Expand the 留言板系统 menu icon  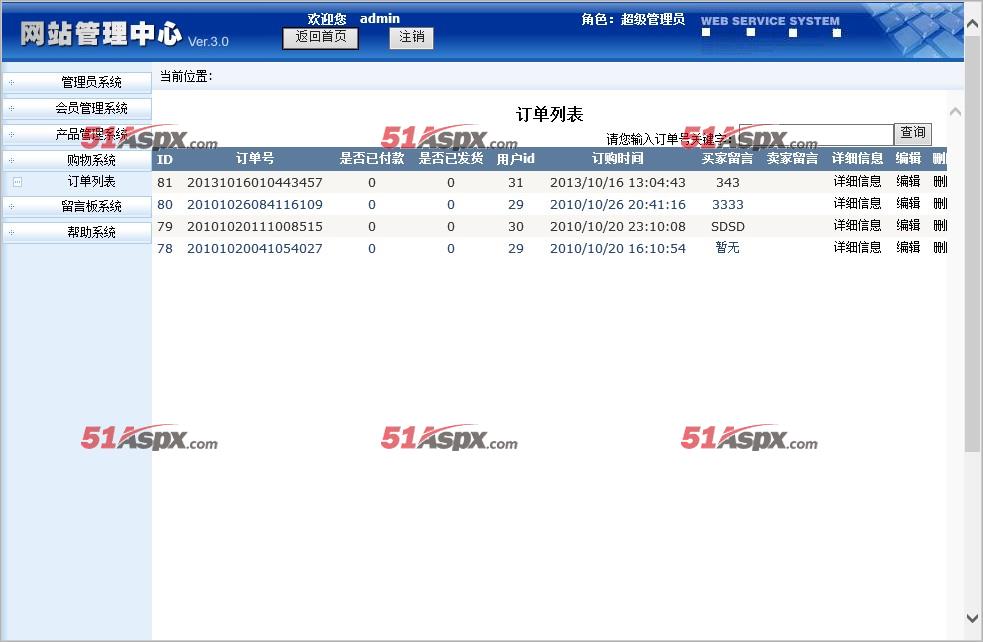coord(11,206)
